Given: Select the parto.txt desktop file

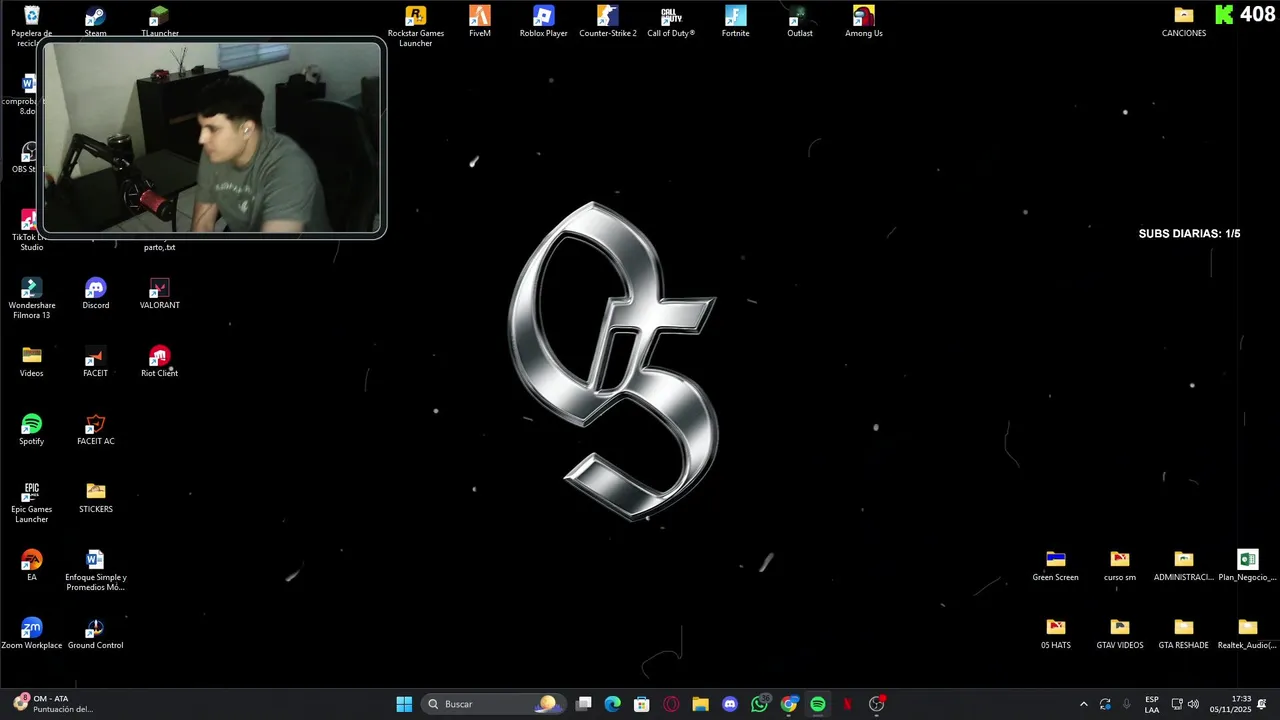Looking at the screenshot, I should coord(160,246).
